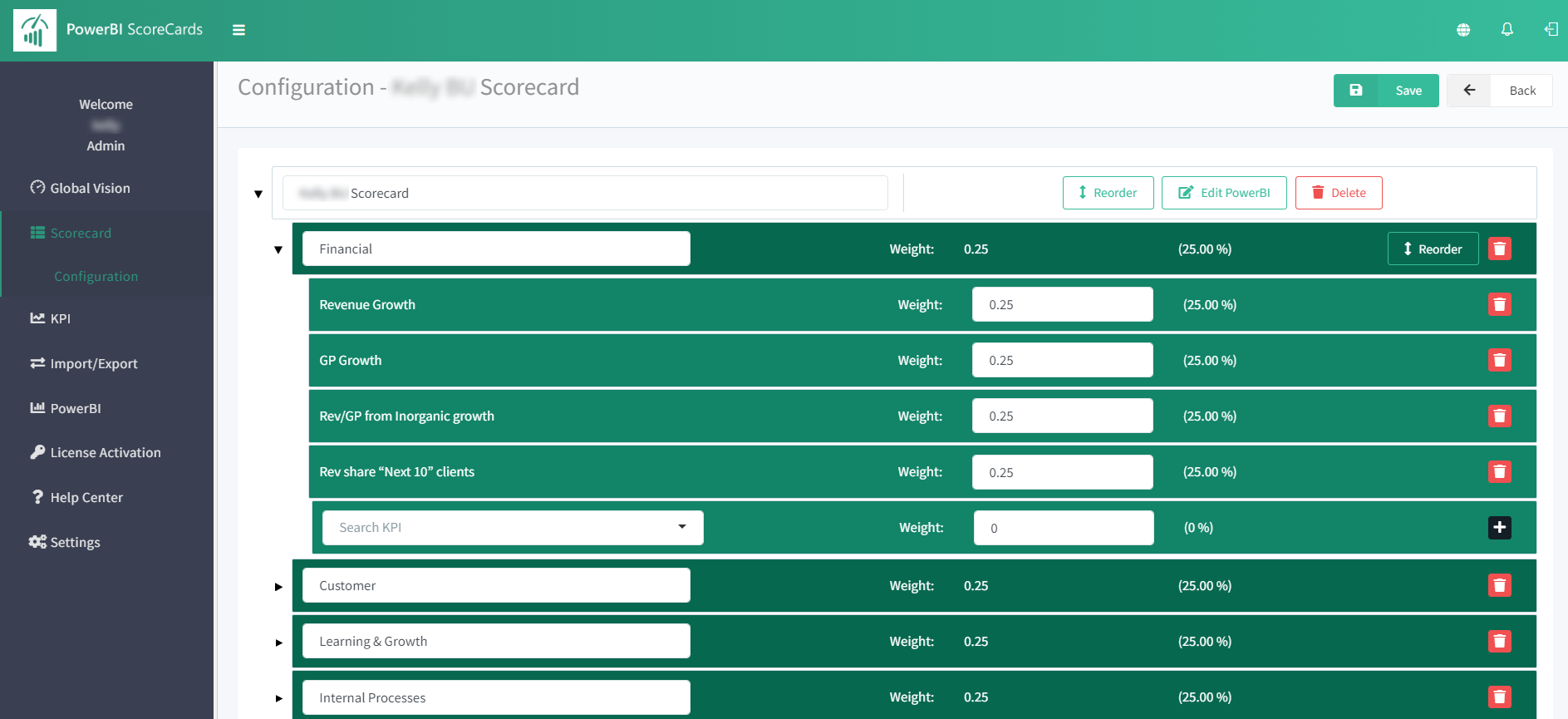This screenshot has width=1568, height=719.
Task: Click the Back button label
Action: [1522, 91]
